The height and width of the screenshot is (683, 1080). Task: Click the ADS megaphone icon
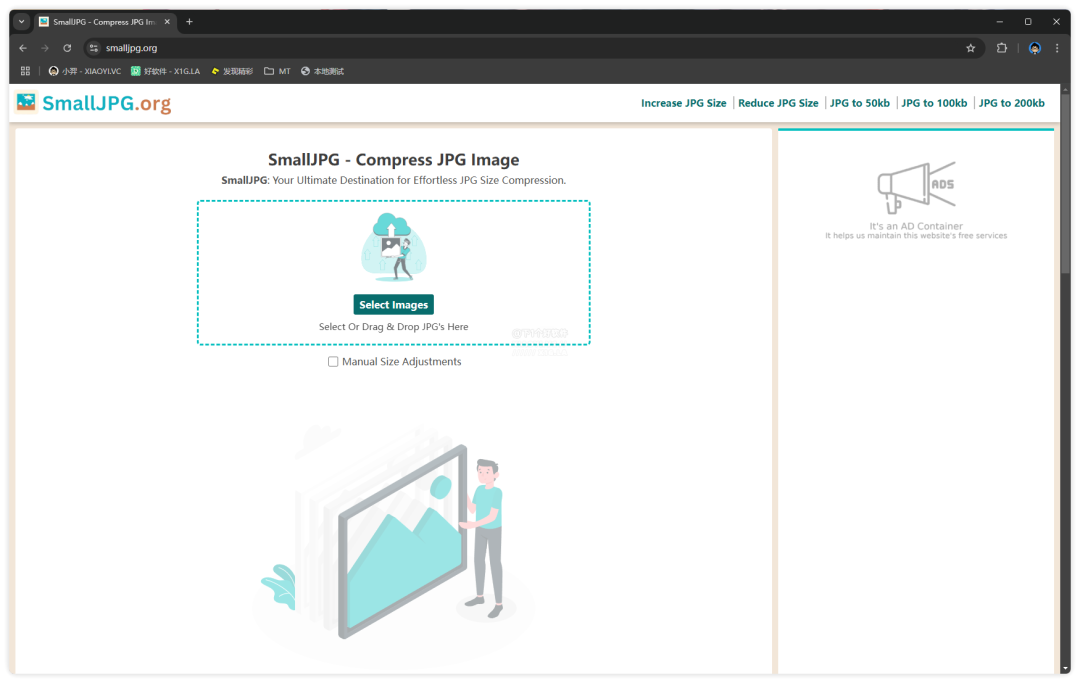[x=916, y=187]
